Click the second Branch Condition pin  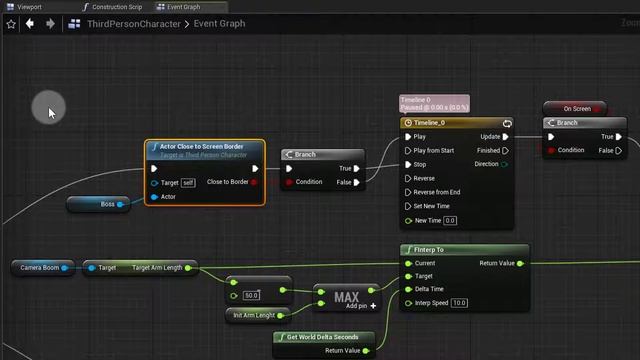click(x=551, y=150)
